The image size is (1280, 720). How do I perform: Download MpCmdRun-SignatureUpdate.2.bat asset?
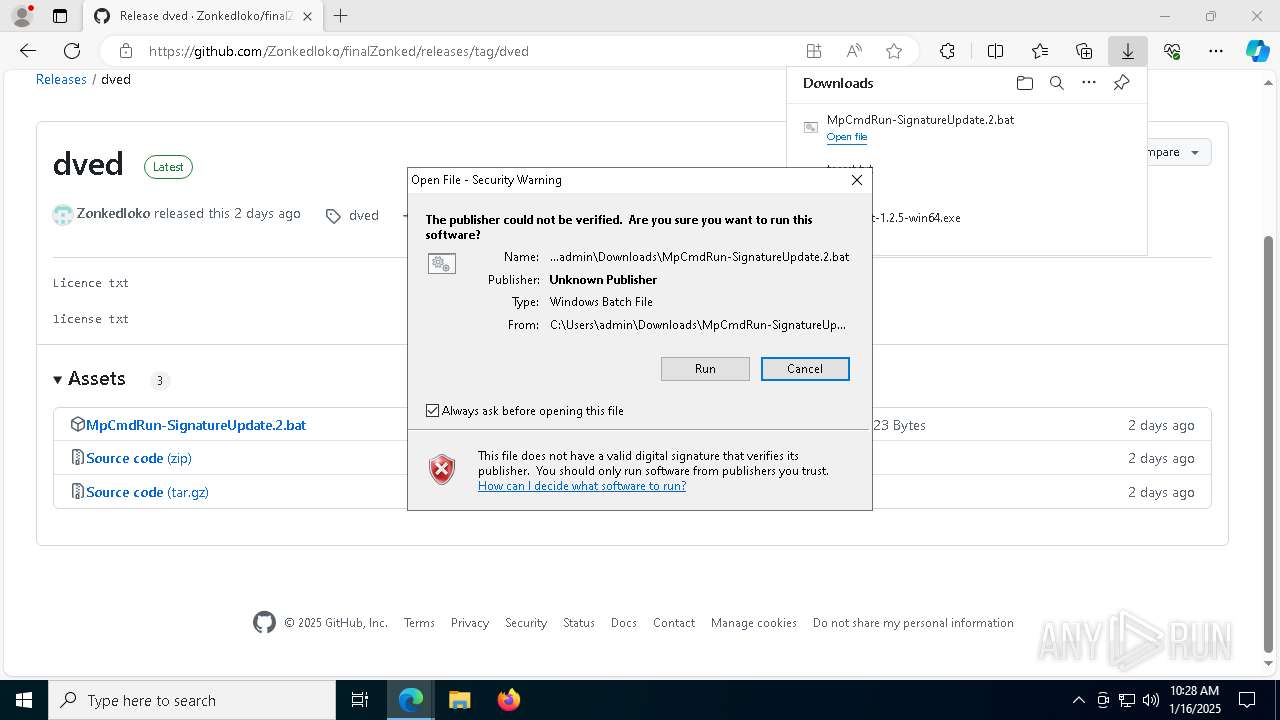[x=196, y=425]
